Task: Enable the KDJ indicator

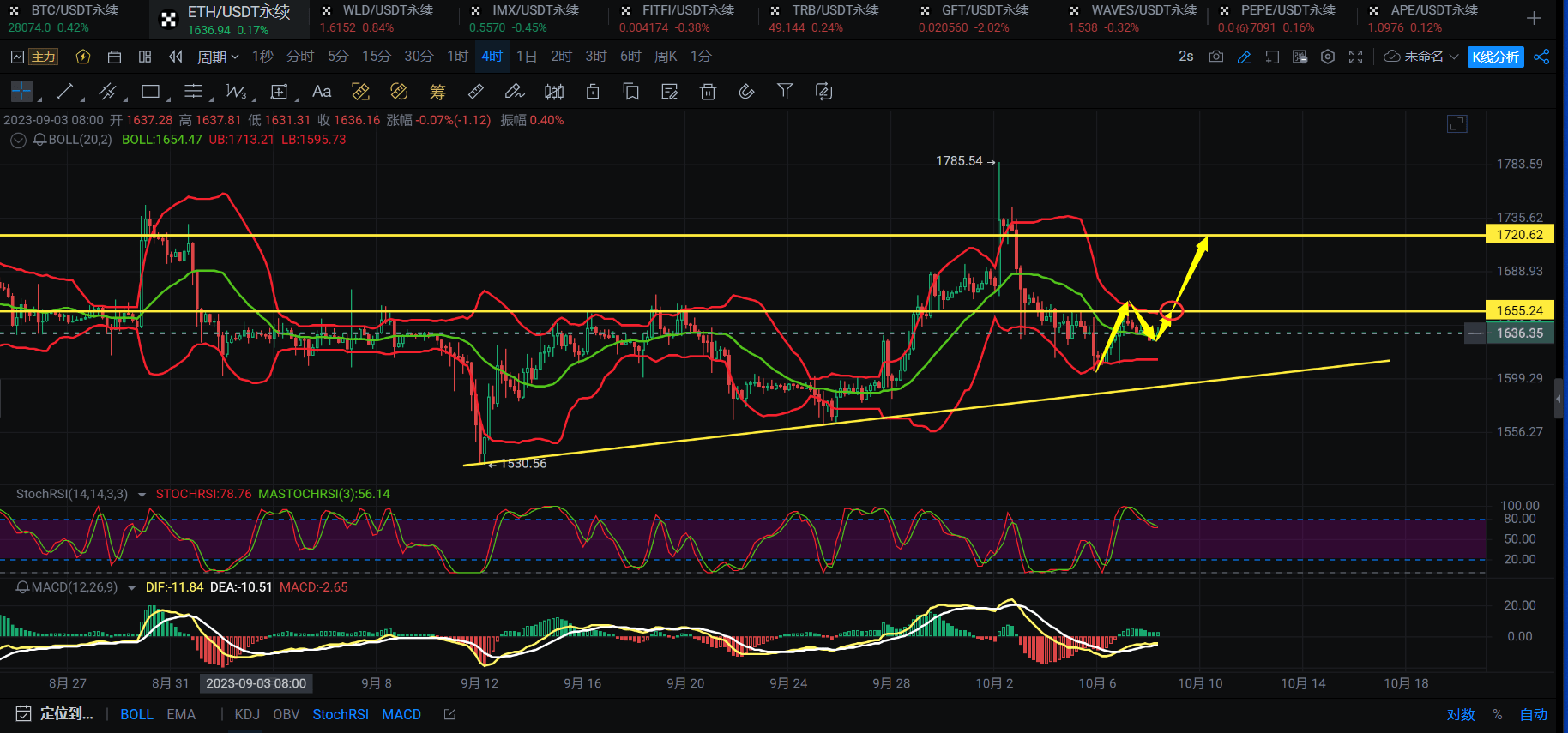Action: click(x=247, y=714)
